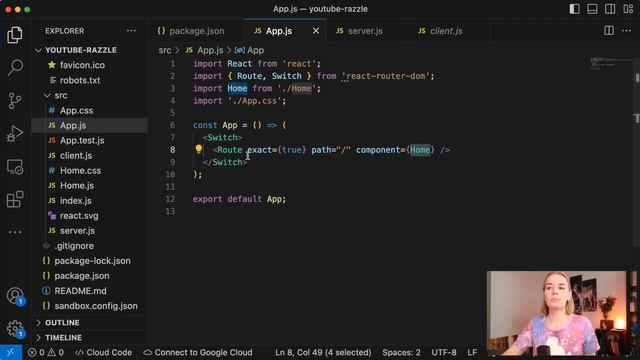Toggle Primary Side Bar layout button
640x360 pixels.
coord(574,9)
